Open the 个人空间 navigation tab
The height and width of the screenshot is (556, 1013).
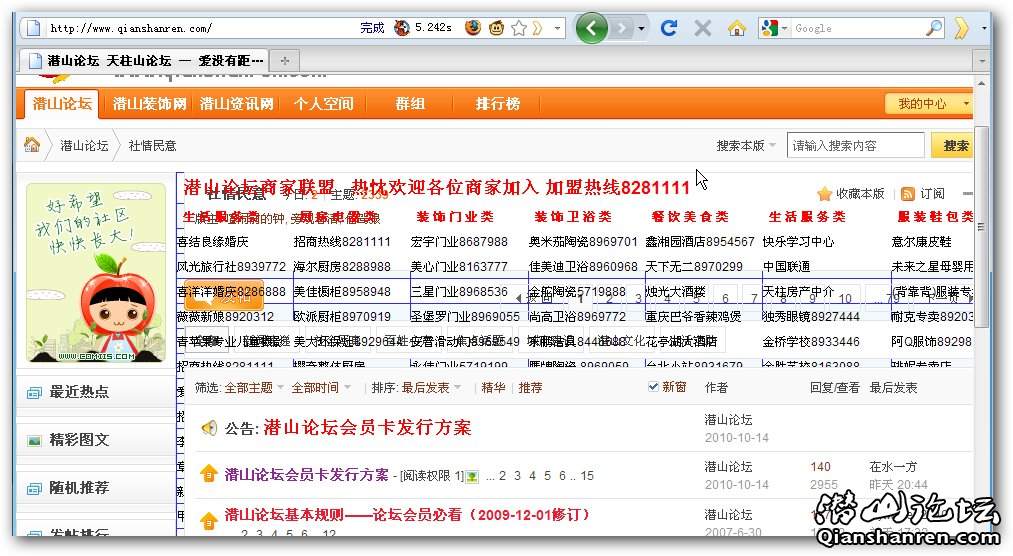(x=324, y=103)
